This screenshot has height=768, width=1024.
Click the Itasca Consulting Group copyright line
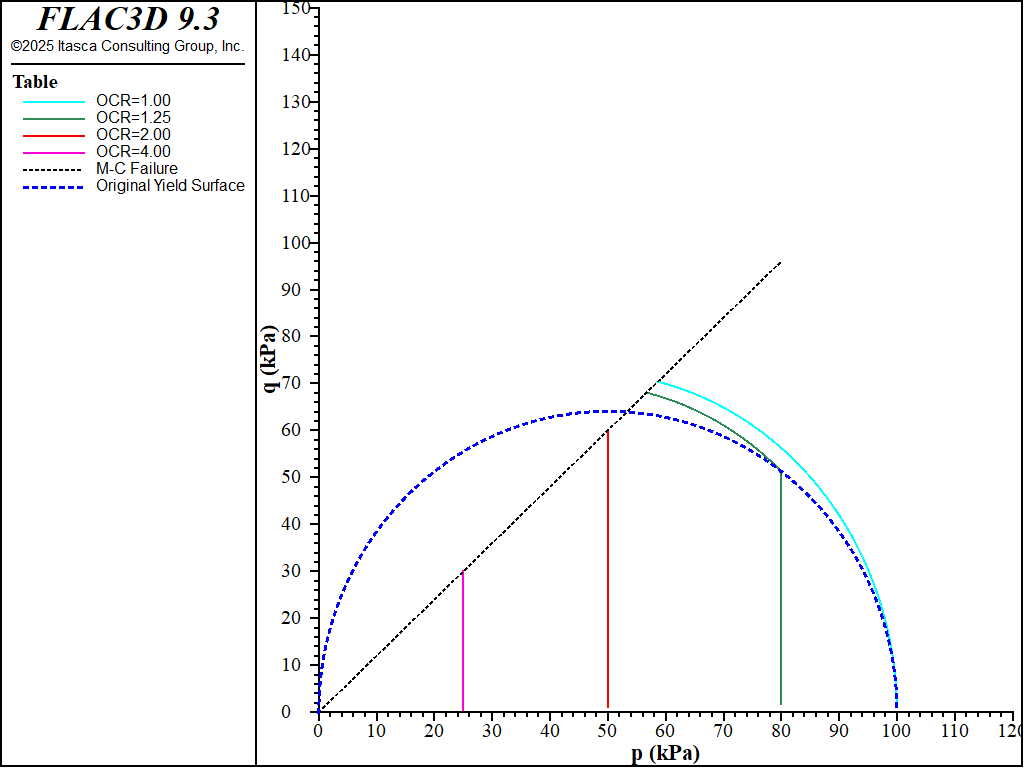coord(127,46)
